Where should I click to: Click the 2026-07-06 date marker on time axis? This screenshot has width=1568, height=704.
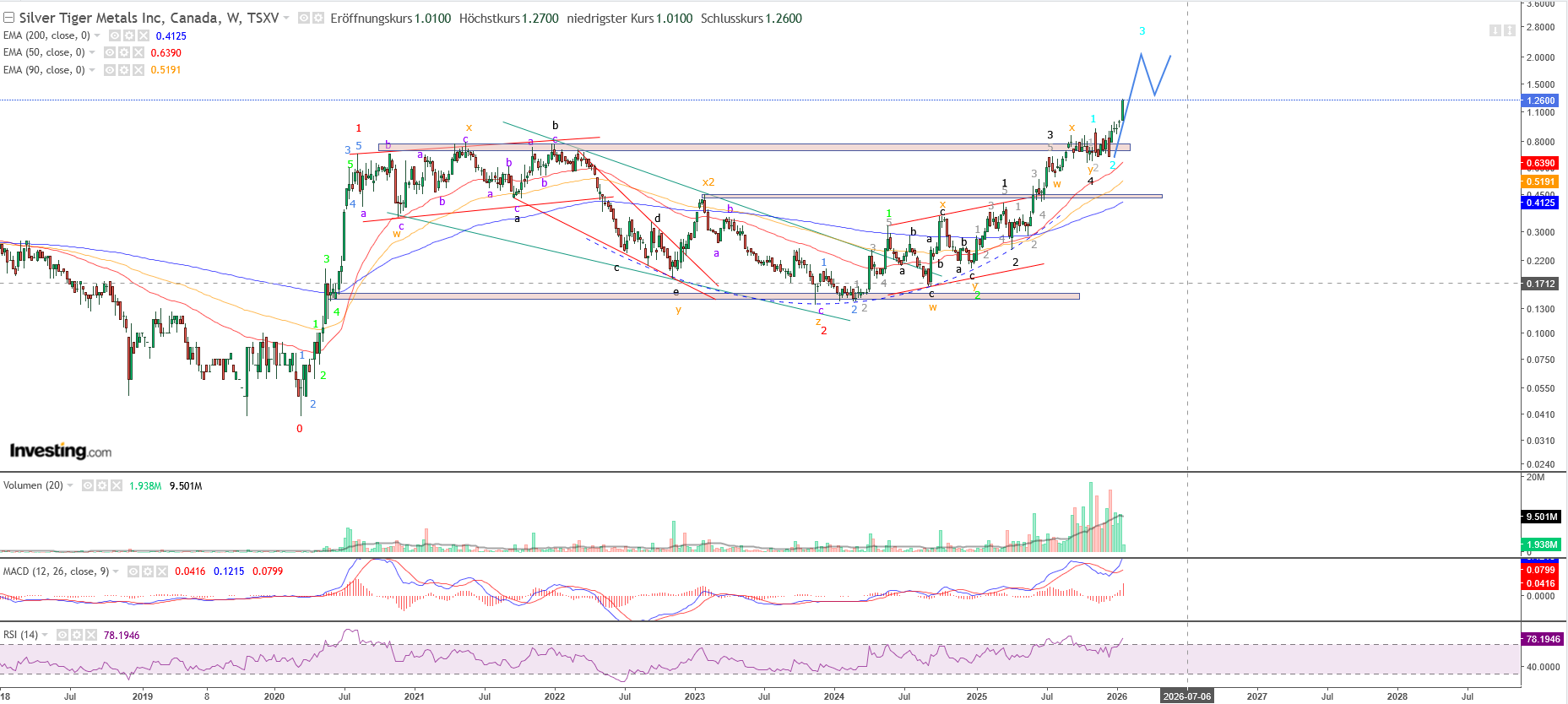(1186, 696)
